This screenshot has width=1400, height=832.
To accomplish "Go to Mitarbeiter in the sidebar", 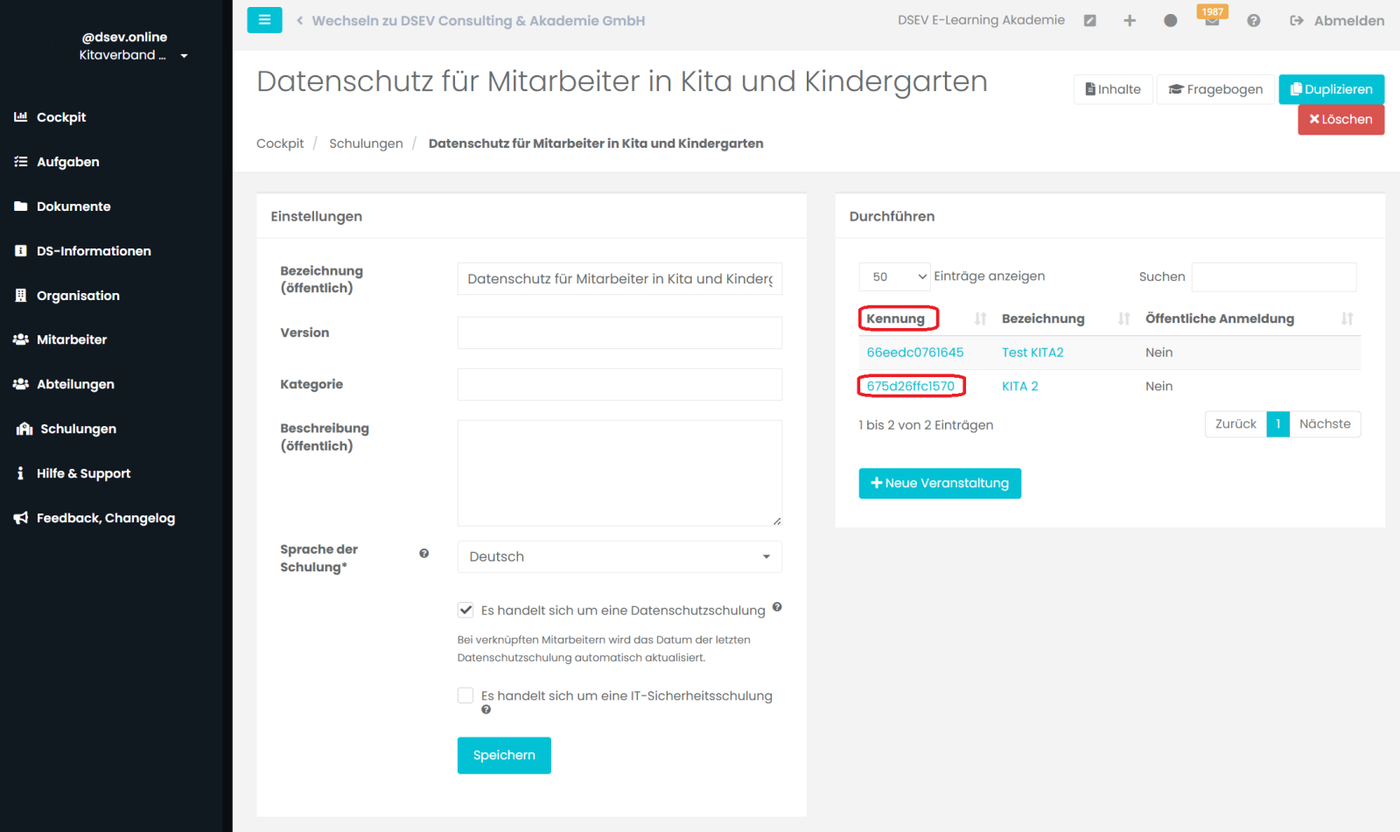I will pyautogui.click(x=71, y=340).
